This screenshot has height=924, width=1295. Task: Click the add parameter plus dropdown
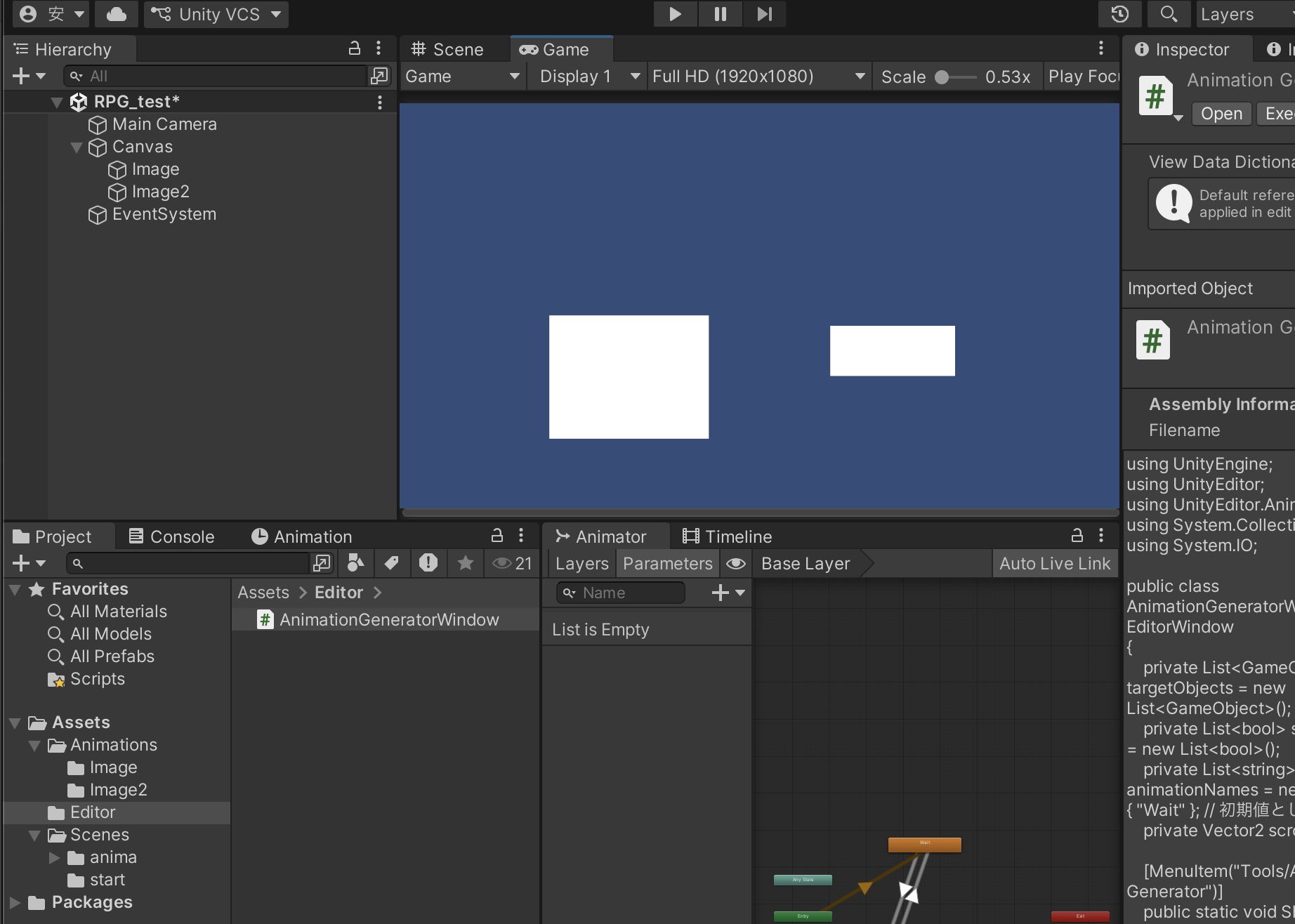point(728,593)
